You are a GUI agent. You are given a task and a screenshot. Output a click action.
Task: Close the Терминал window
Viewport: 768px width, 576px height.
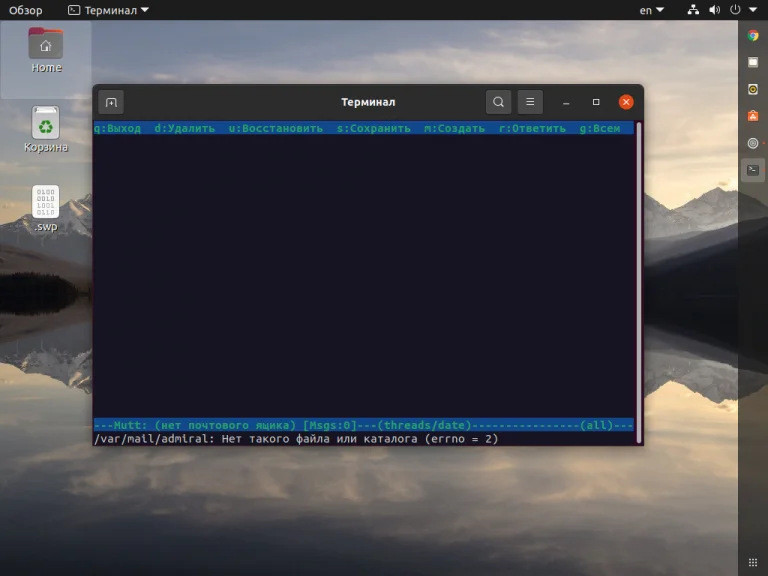tap(626, 102)
